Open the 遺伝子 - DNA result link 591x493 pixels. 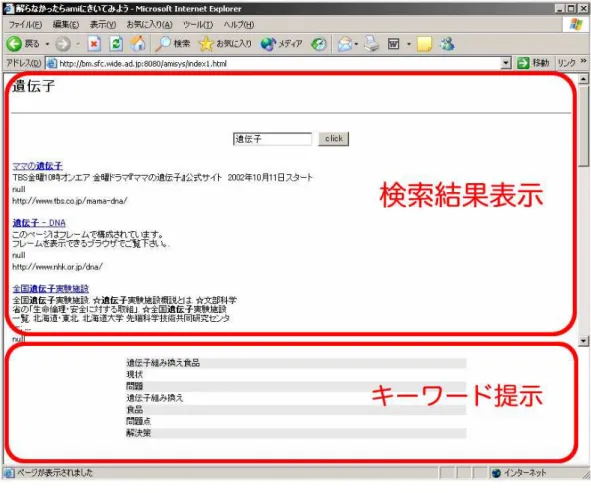point(39,223)
